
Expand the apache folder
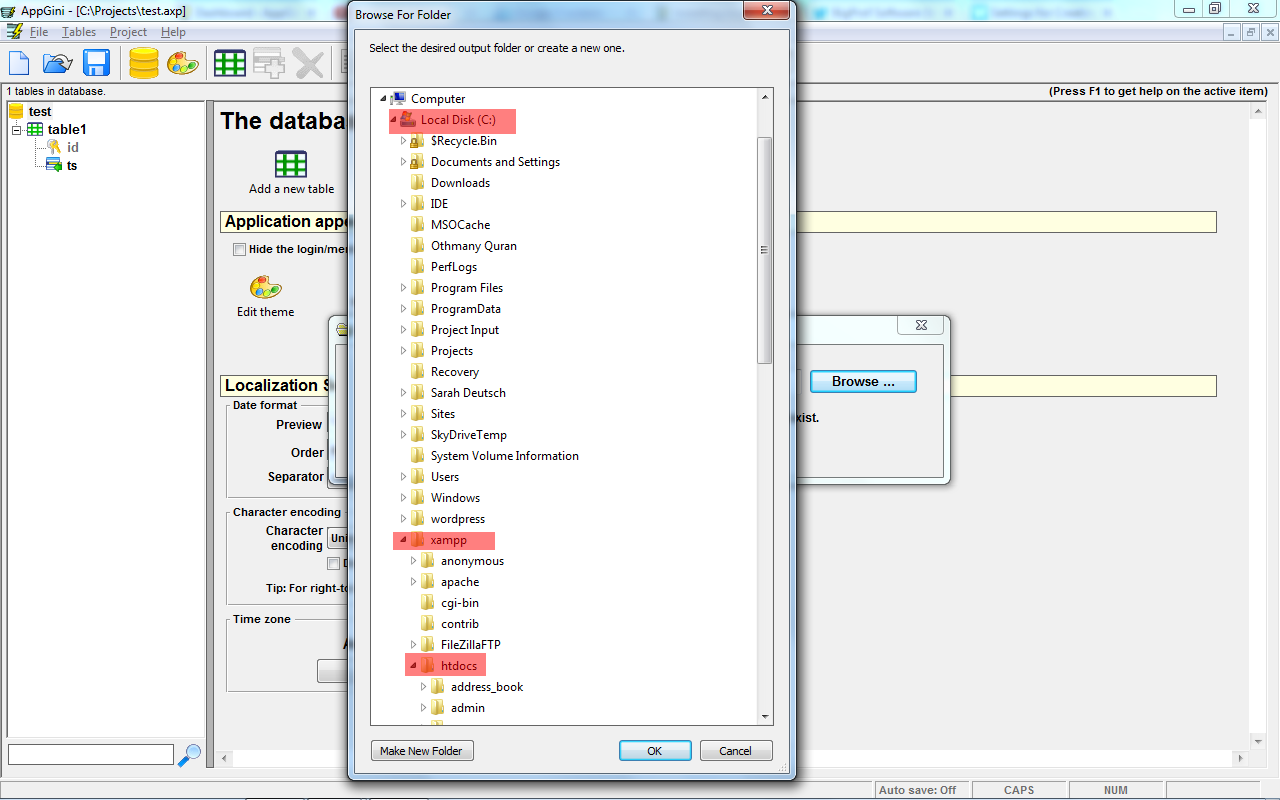coord(413,582)
